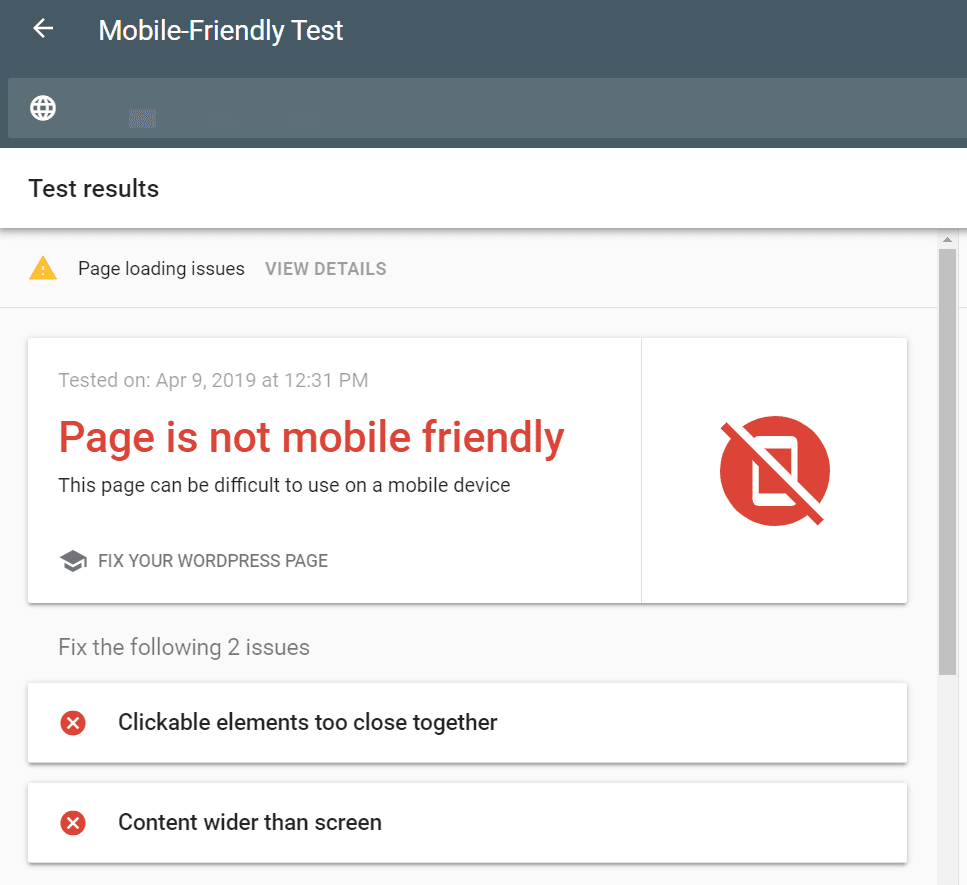Click the Tested on timestamp text
This screenshot has width=967, height=885.
click(213, 380)
